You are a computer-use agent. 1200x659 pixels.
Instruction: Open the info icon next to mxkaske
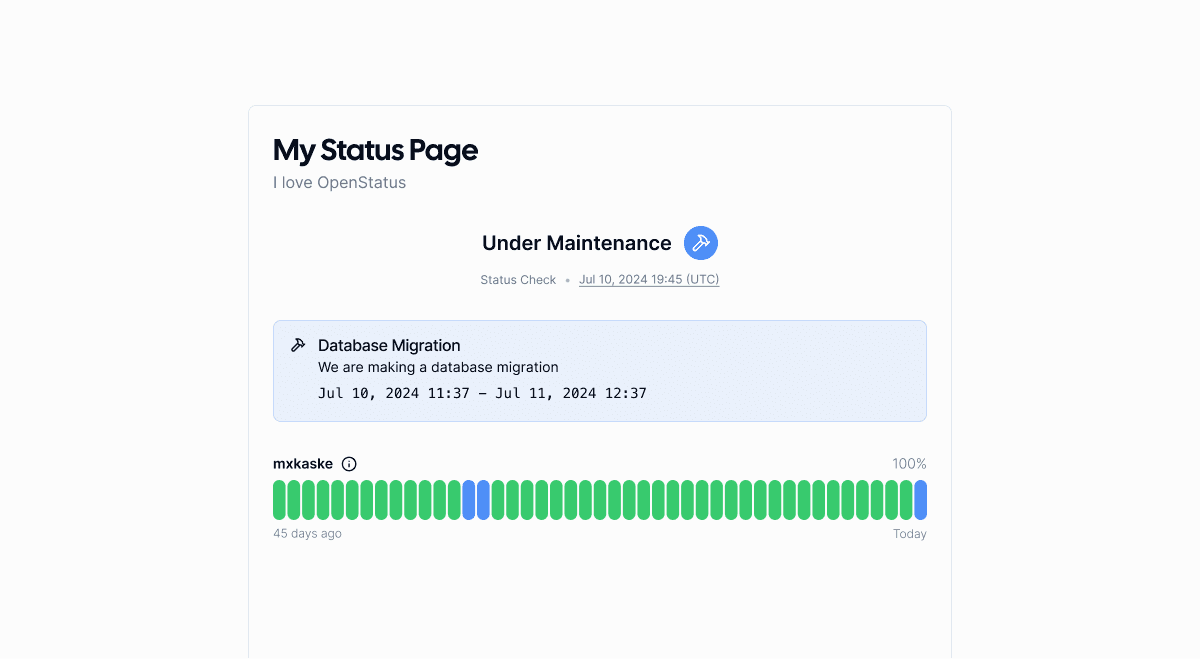348,463
